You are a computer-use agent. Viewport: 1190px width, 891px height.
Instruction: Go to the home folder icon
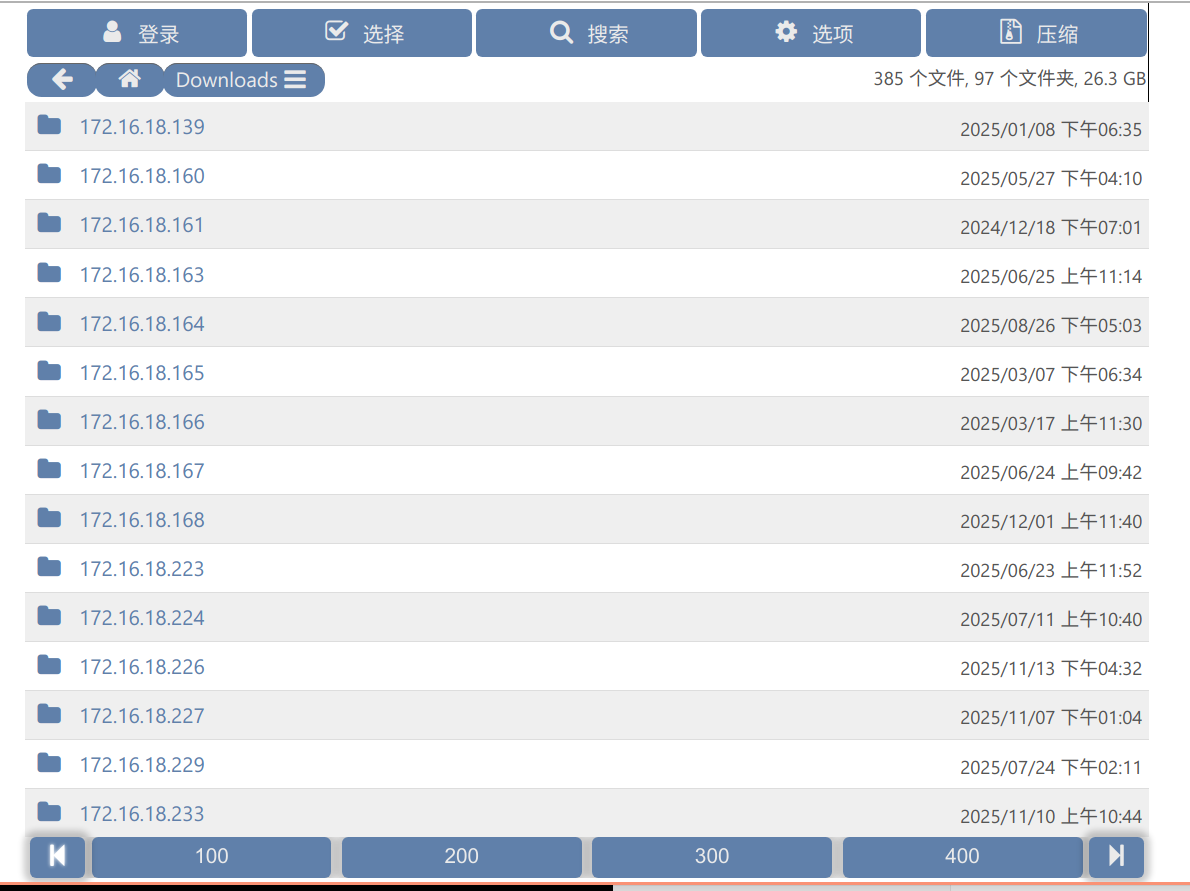129,80
